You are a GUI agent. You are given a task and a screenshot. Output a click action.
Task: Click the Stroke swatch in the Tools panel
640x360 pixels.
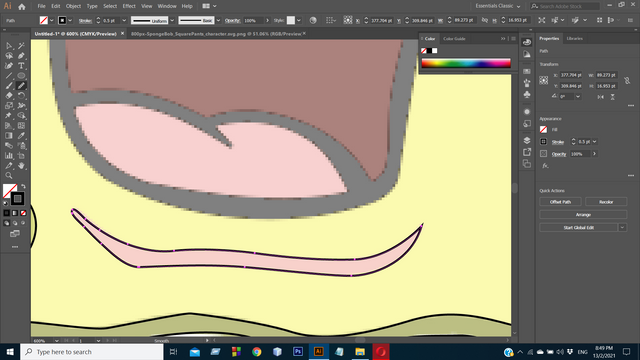coord(17,199)
